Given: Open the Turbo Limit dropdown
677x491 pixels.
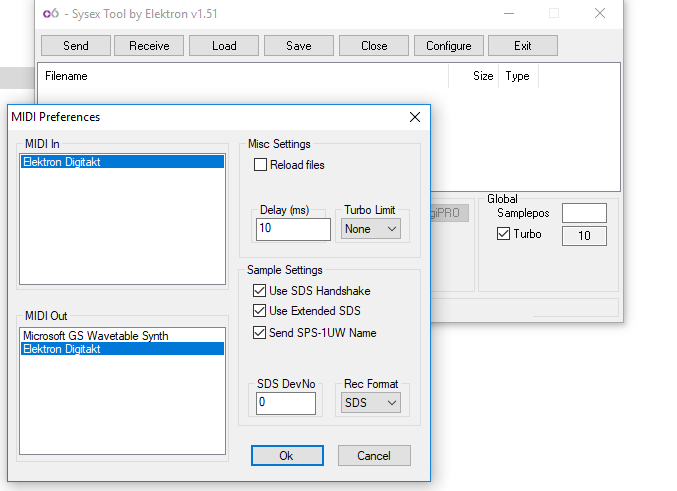Looking at the screenshot, I should pyautogui.click(x=371, y=229).
